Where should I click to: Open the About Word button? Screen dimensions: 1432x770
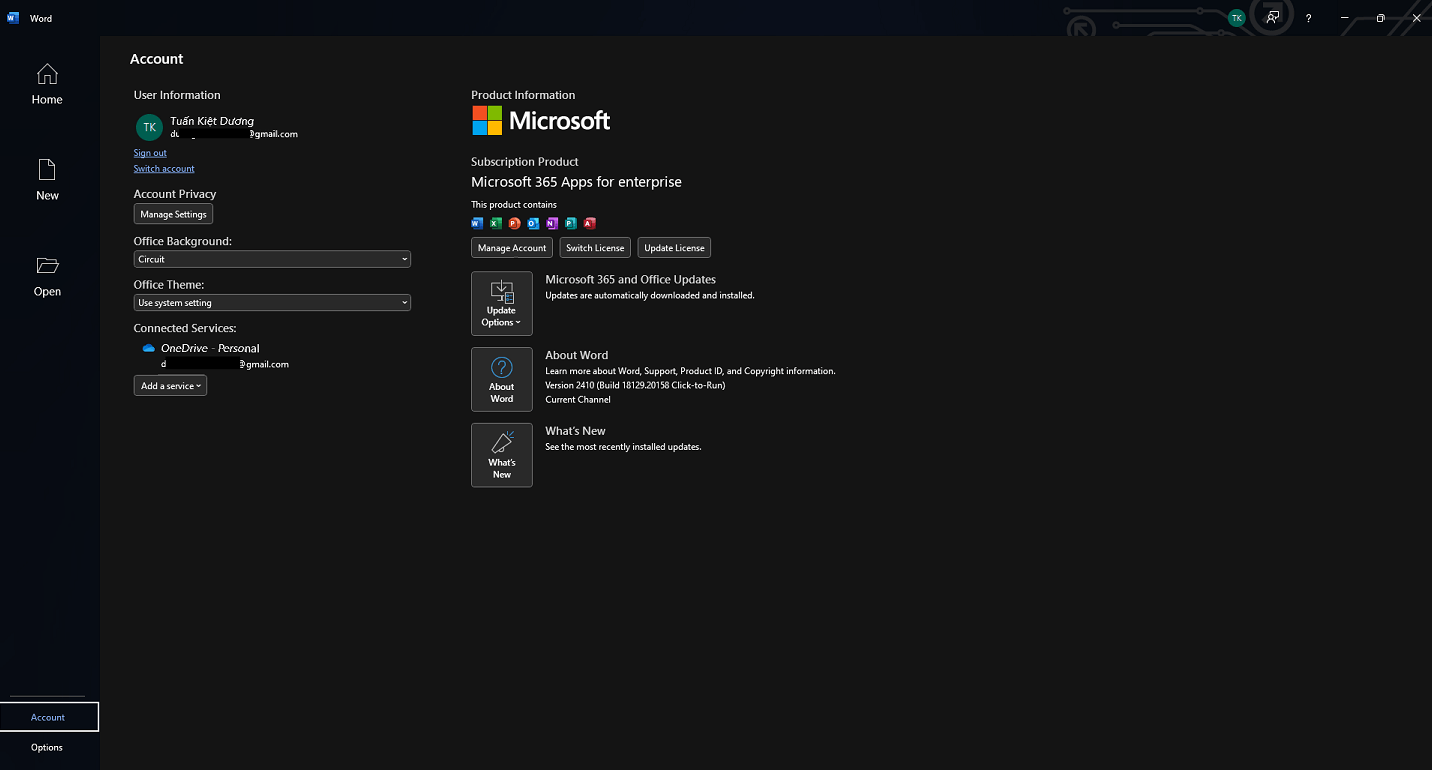pos(502,379)
